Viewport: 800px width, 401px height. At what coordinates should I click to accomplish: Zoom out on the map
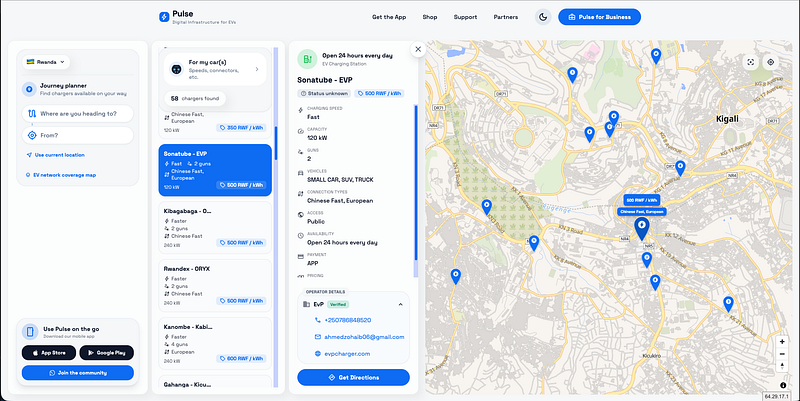pos(782,354)
